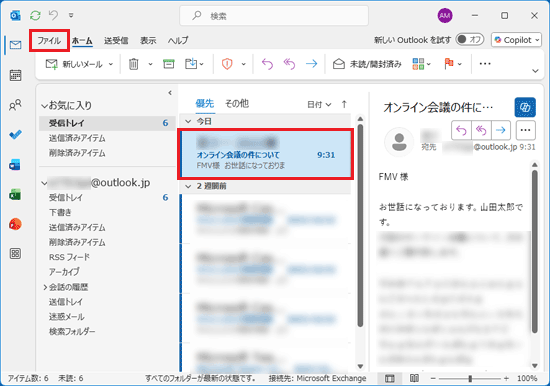The image size is (550, 386).
Task: Click the zoom in plus button
Action: point(506,379)
